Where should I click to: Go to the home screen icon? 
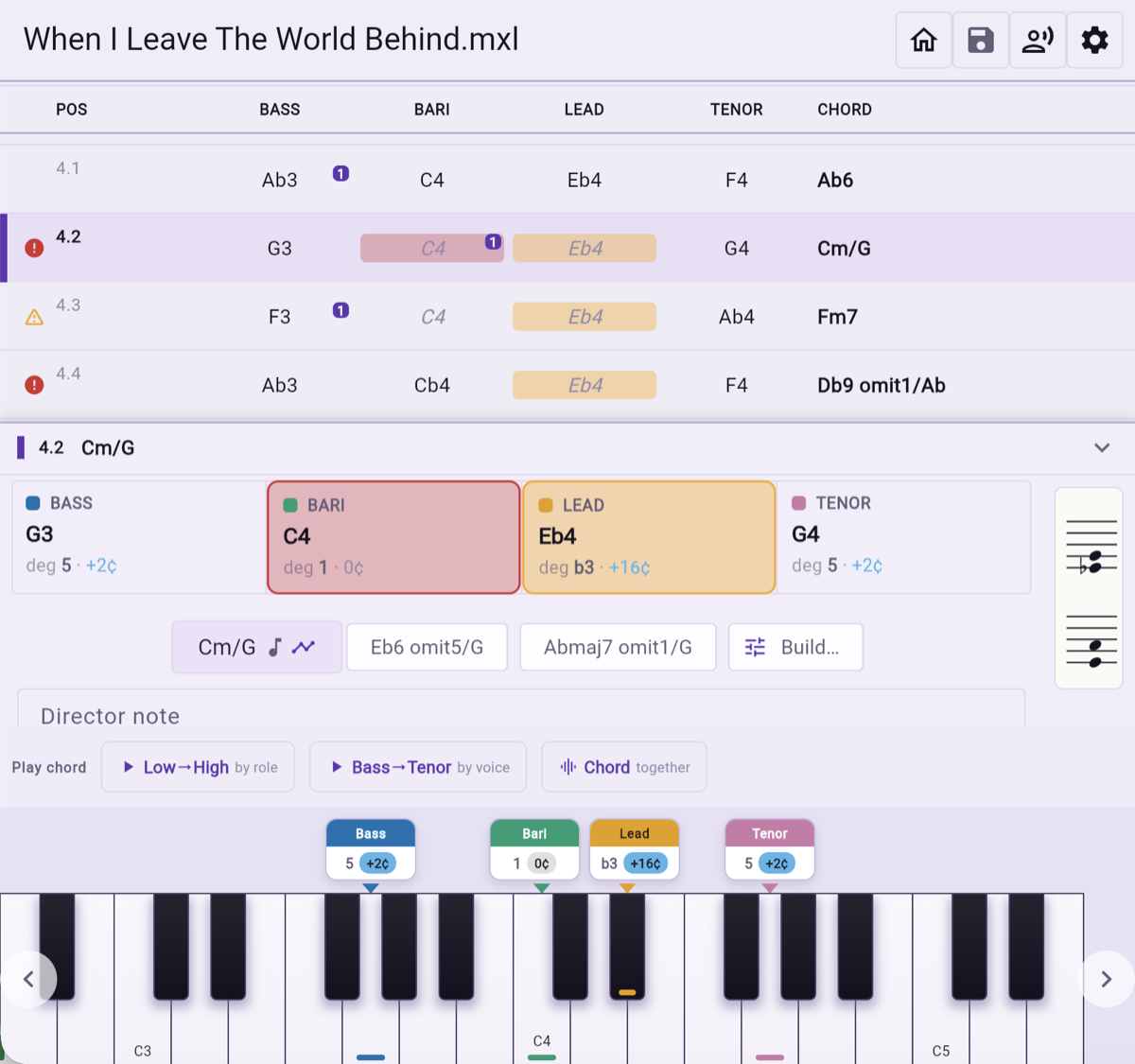point(924,40)
